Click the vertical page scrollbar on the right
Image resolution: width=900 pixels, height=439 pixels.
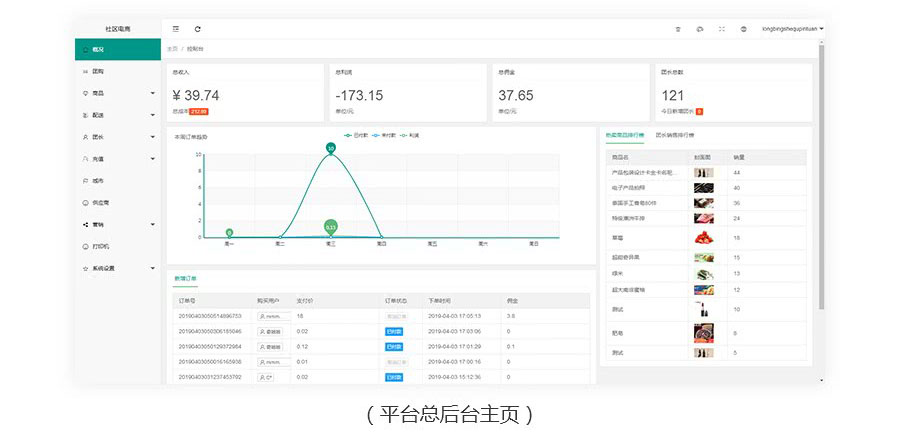pyautogui.click(x=821, y=176)
